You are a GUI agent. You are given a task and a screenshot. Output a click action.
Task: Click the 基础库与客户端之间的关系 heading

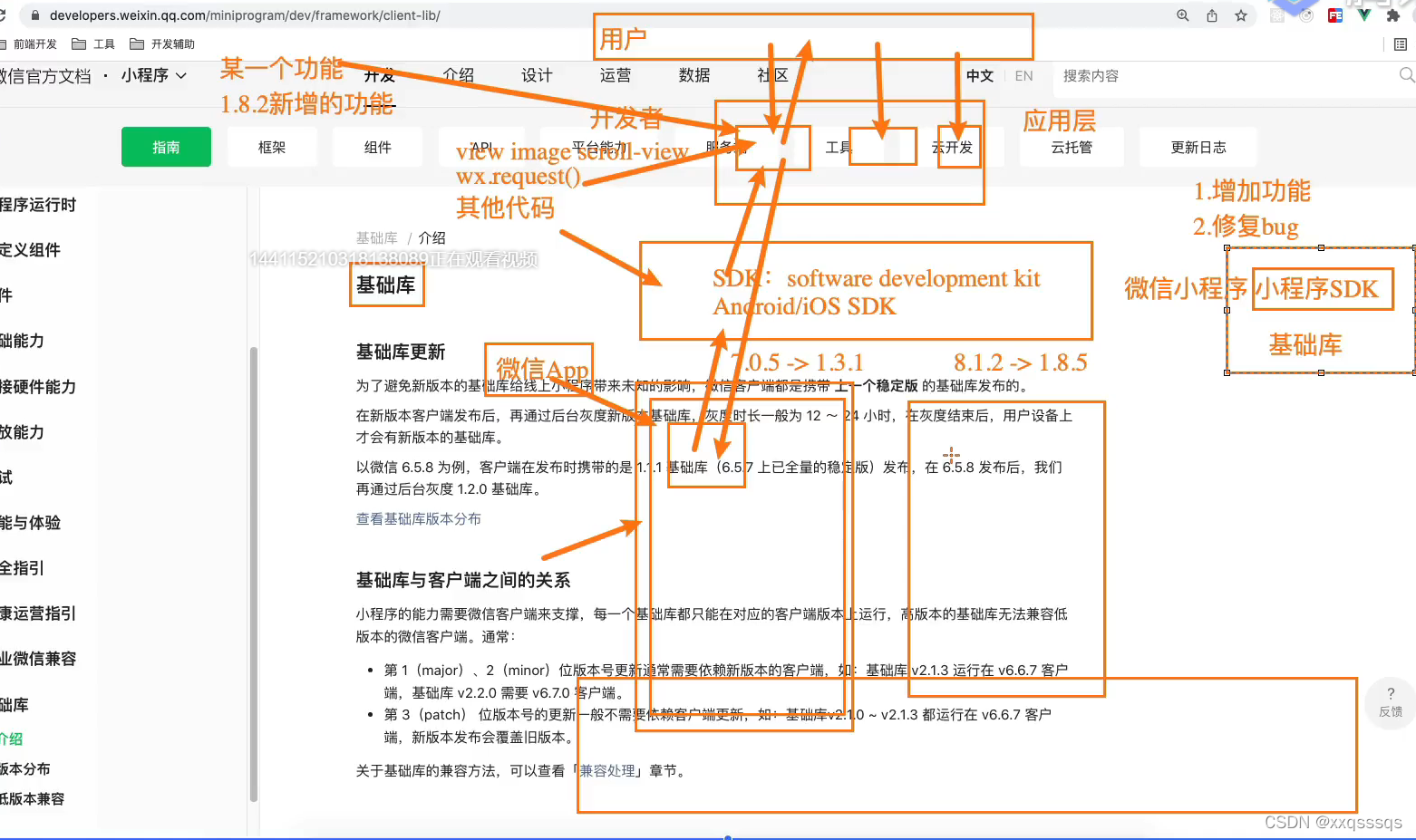click(463, 580)
